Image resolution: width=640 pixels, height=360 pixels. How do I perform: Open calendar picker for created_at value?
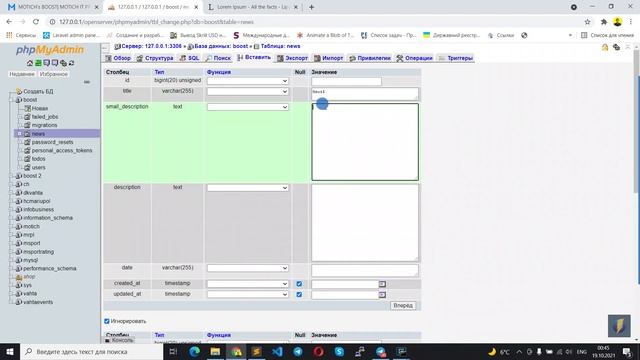point(382,284)
